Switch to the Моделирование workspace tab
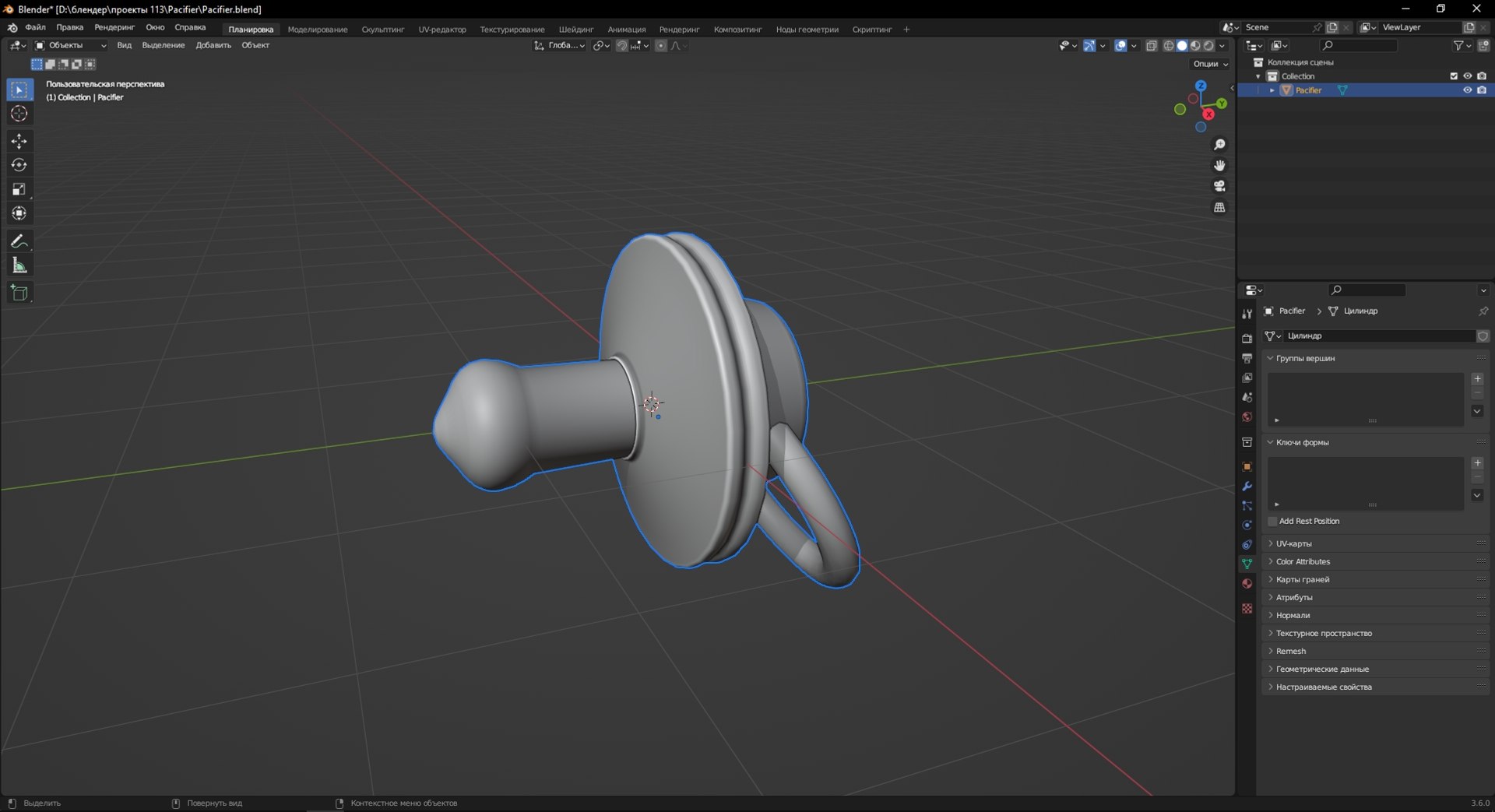 point(318,30)
